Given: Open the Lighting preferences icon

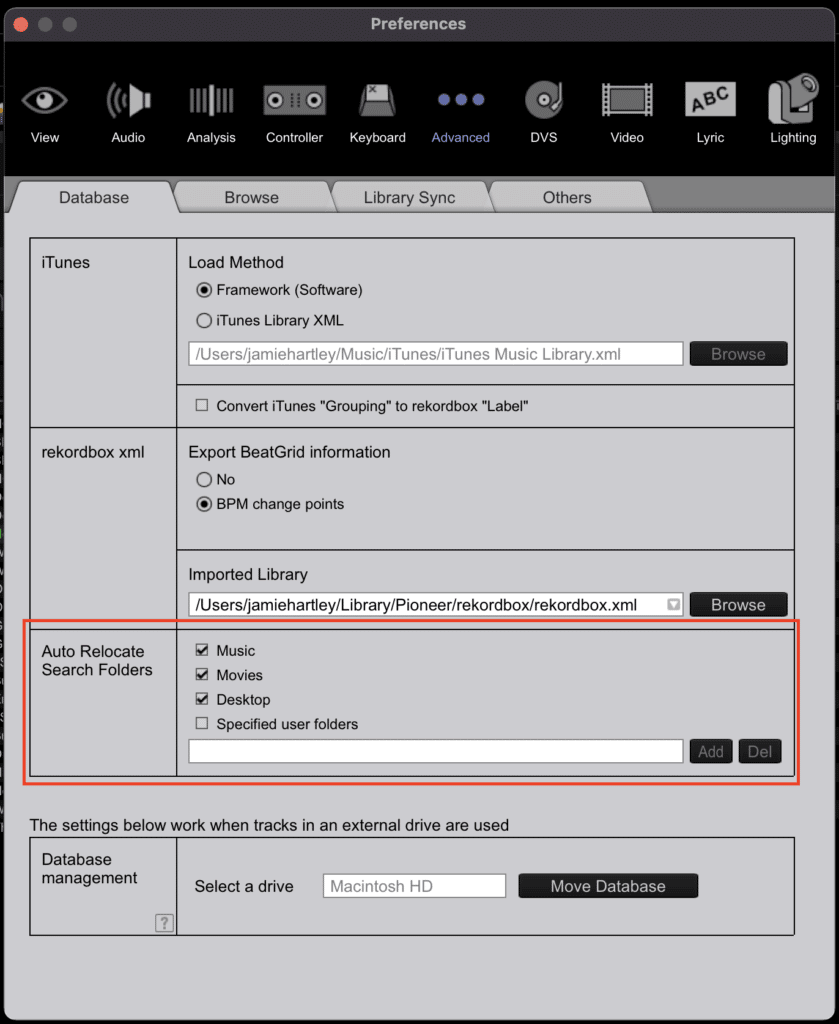Looking at the screenshot, I should coord(793,101).
